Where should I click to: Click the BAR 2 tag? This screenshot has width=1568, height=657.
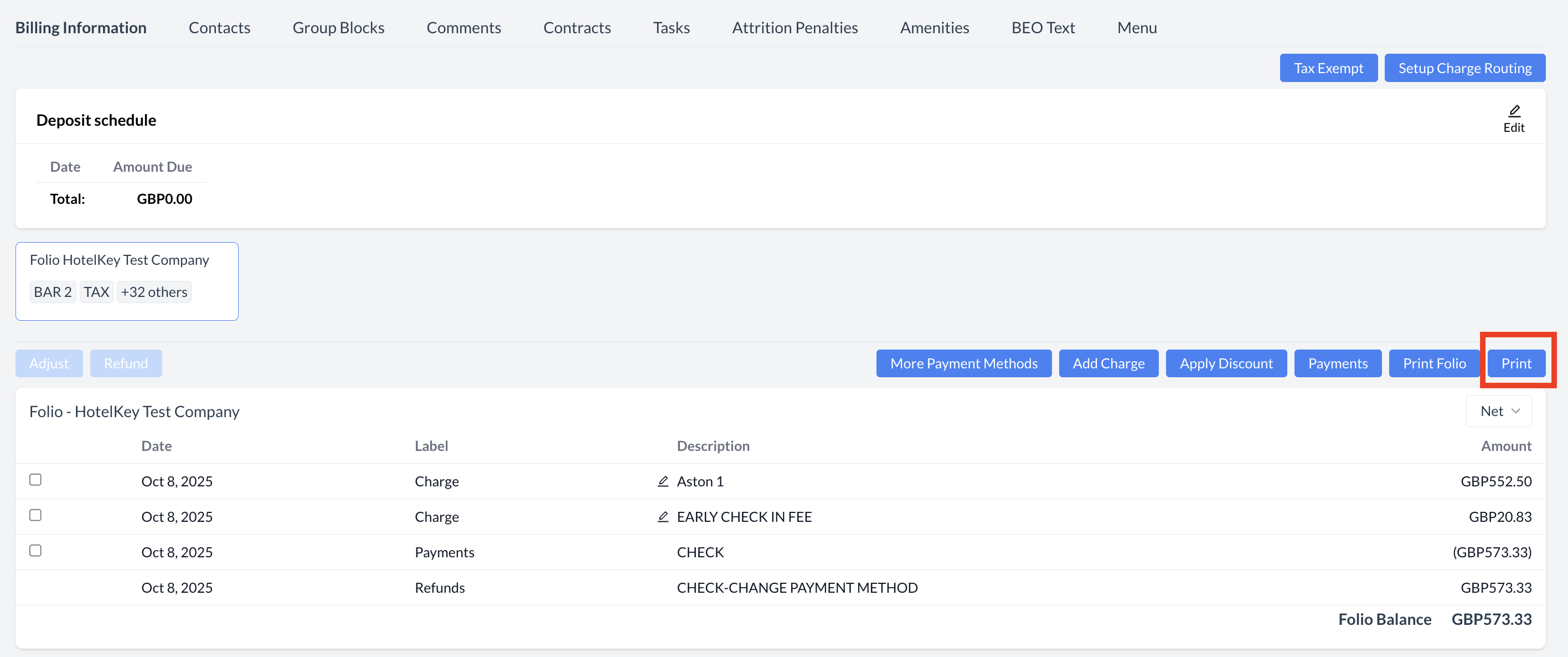pos(53,292)
